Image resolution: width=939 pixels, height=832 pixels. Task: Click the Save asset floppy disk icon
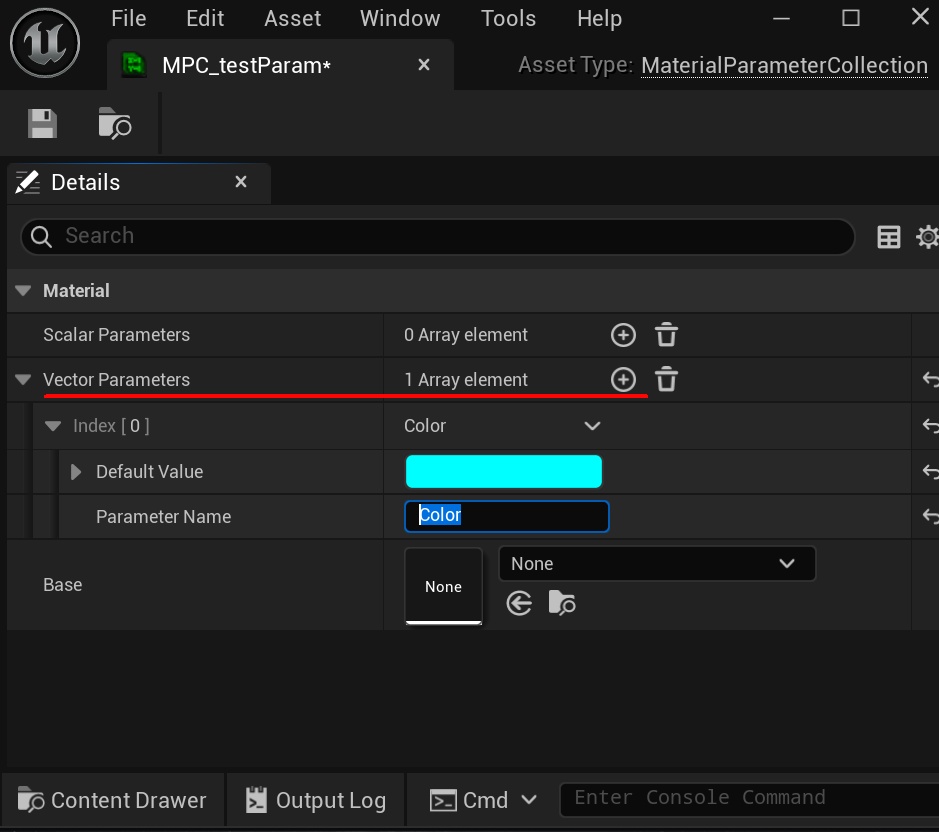42,124
